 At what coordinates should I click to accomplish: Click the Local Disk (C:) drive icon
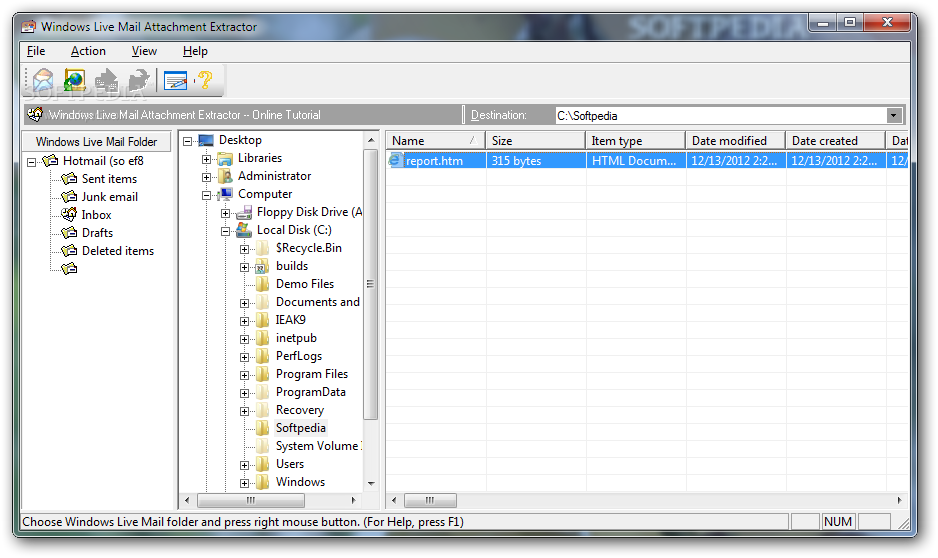pos(244,230)
